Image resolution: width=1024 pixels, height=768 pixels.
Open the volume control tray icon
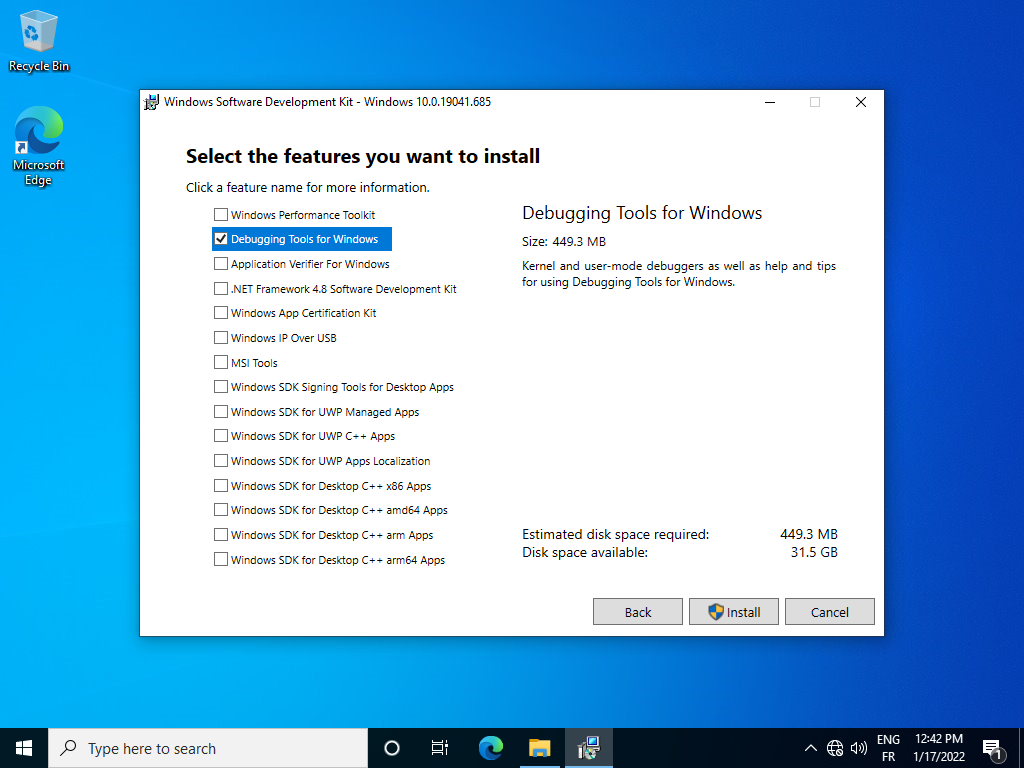click(859, 748)
